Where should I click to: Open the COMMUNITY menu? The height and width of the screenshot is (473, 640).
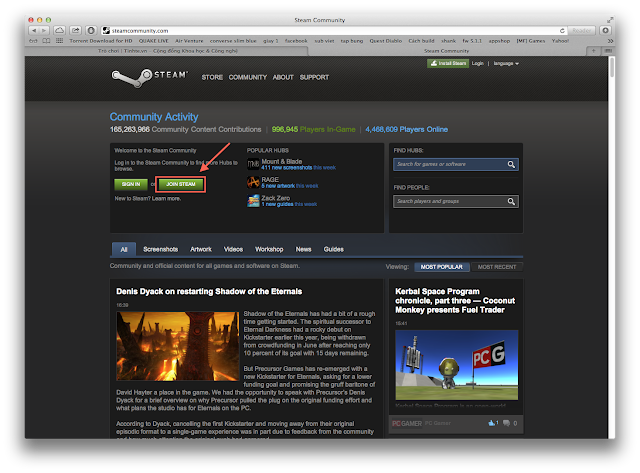247,77
